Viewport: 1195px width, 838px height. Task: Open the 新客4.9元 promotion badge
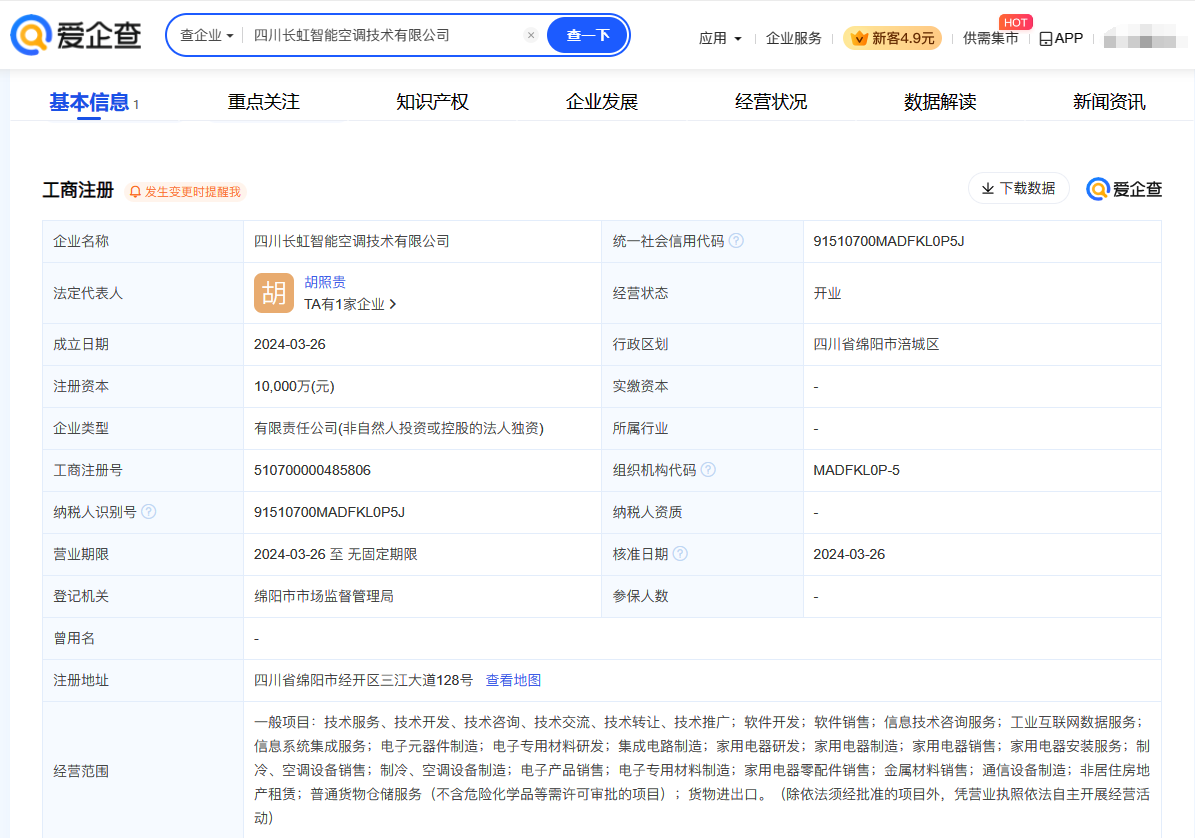pos(892,38)
